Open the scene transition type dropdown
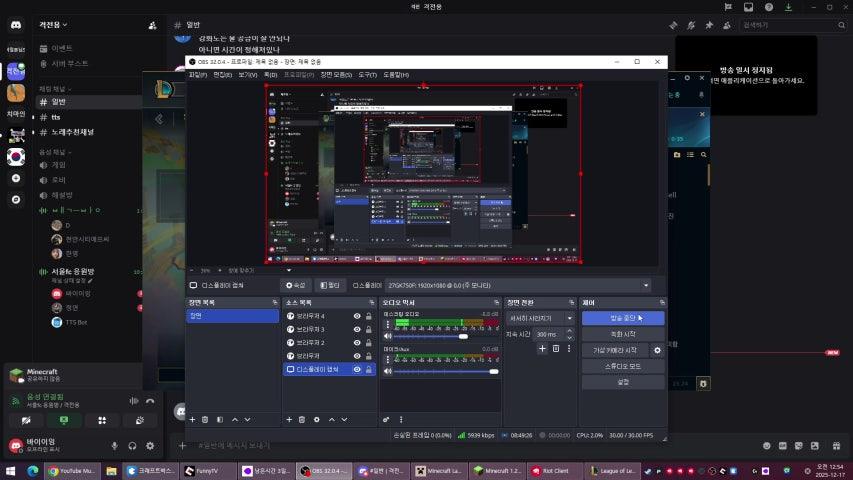This screenshot has width=853, height=480. pyautogui.click(x=540, y=318)
